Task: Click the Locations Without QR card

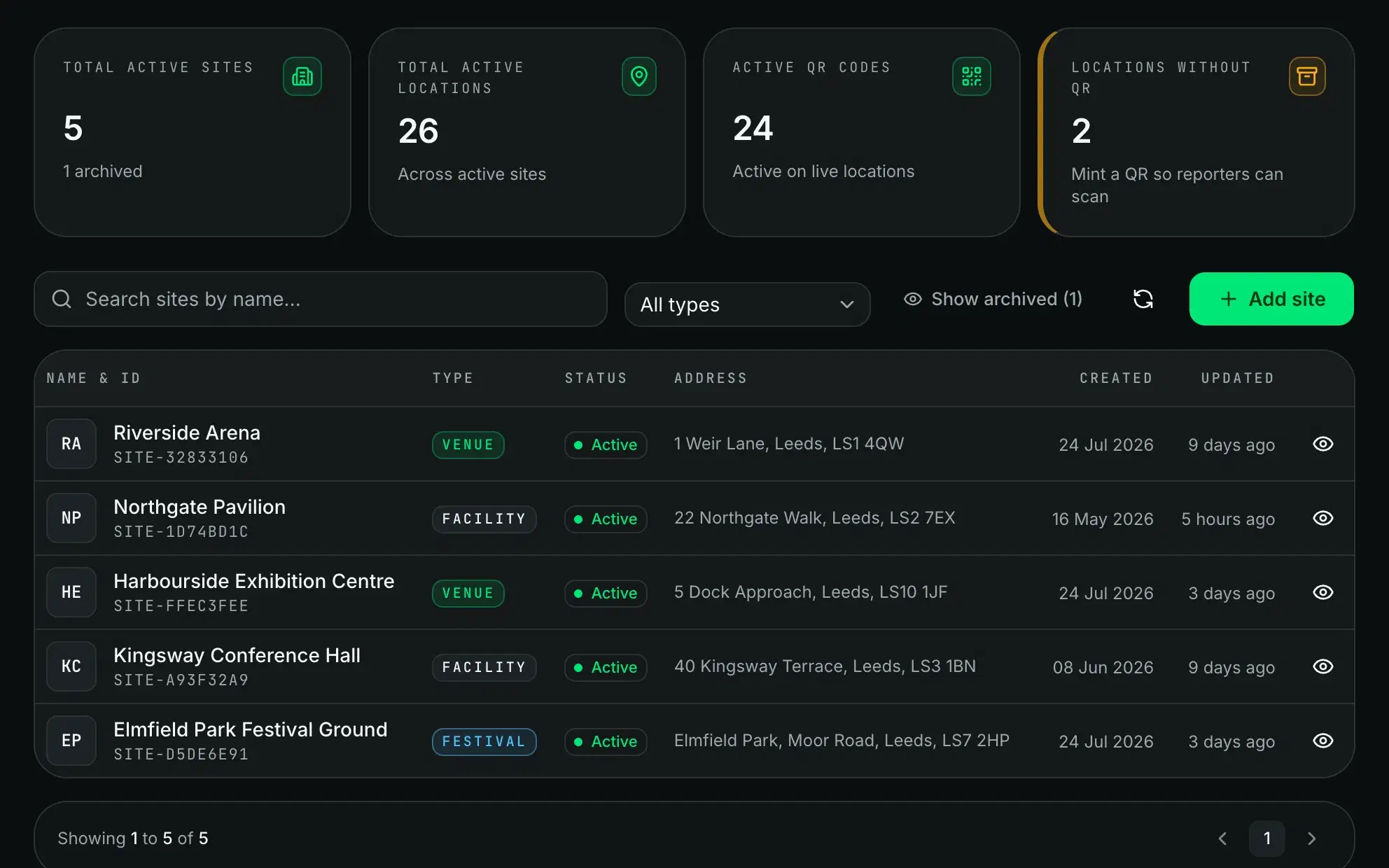Action: click(1196, 132)
